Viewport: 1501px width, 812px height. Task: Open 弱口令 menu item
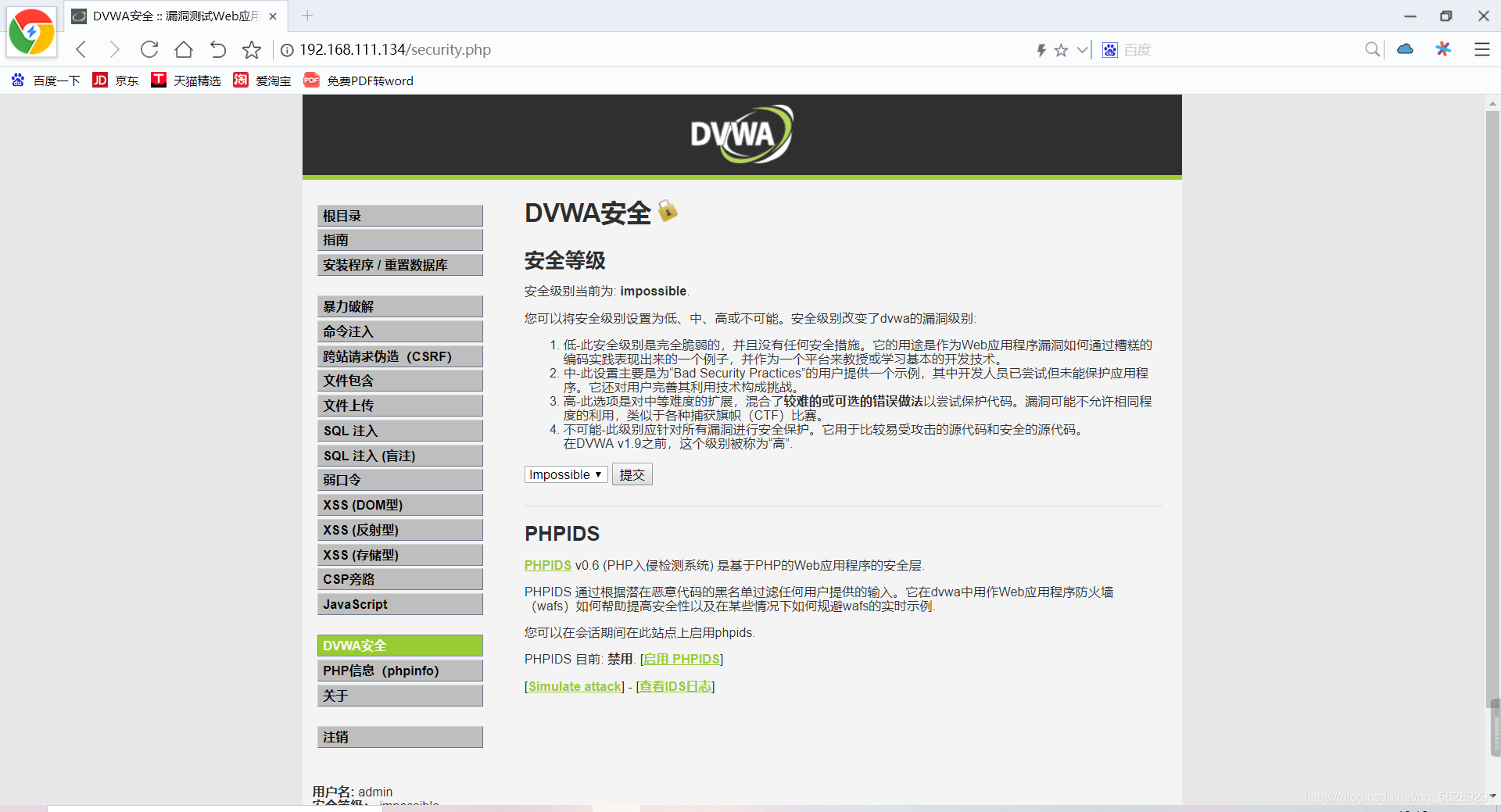click(x=400, y=480)
